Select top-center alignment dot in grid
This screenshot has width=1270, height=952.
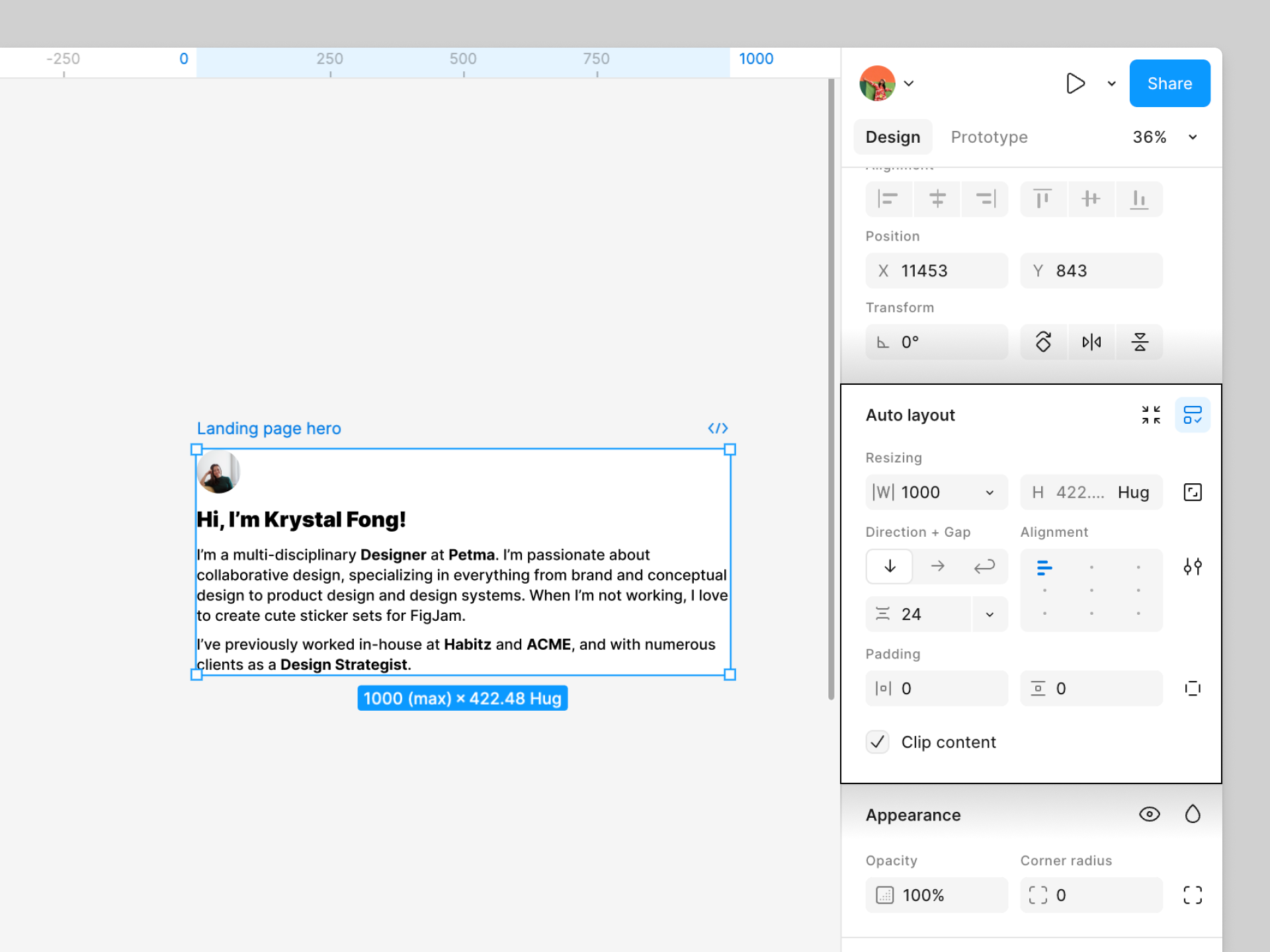click(1091, 567)
